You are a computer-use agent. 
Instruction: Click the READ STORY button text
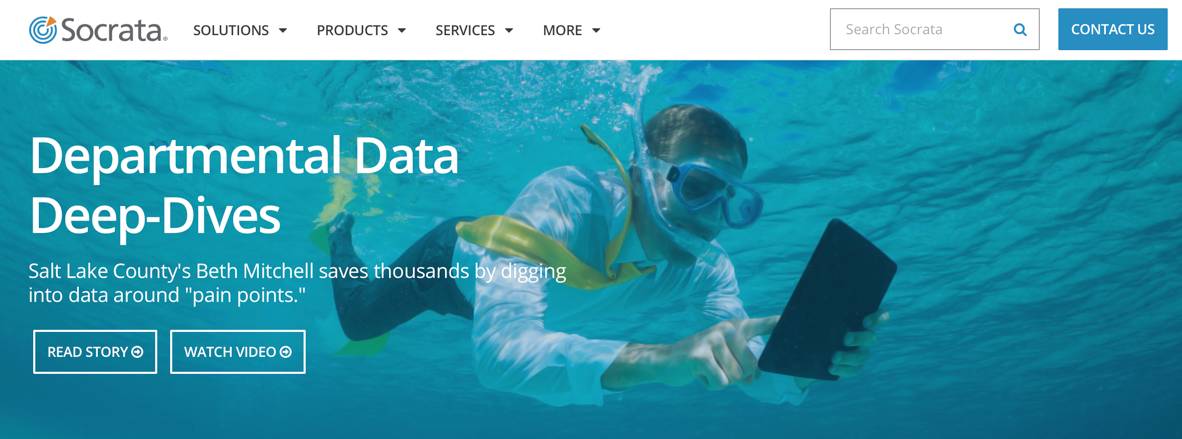[87, 352]
